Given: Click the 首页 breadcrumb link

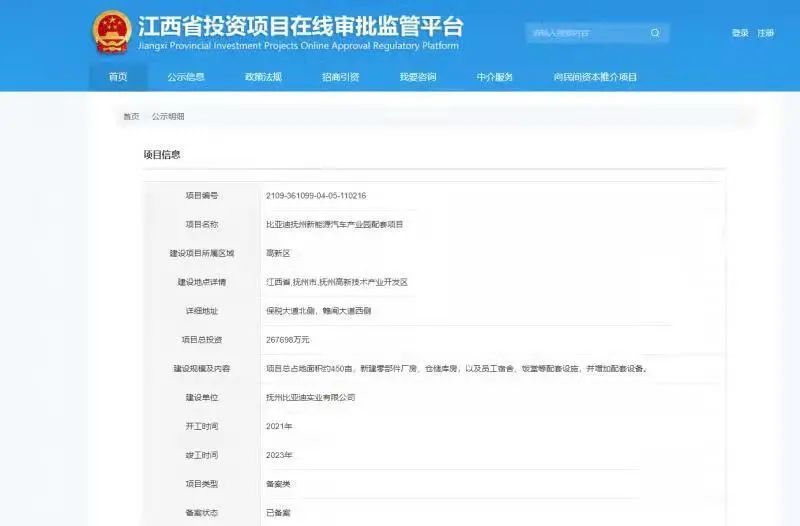Looking at the screenshot, I should click(x=131, y=116).
